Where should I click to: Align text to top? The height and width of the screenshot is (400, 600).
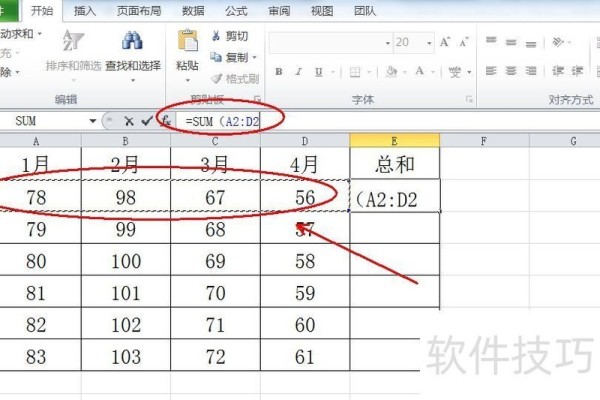point(491,41)
